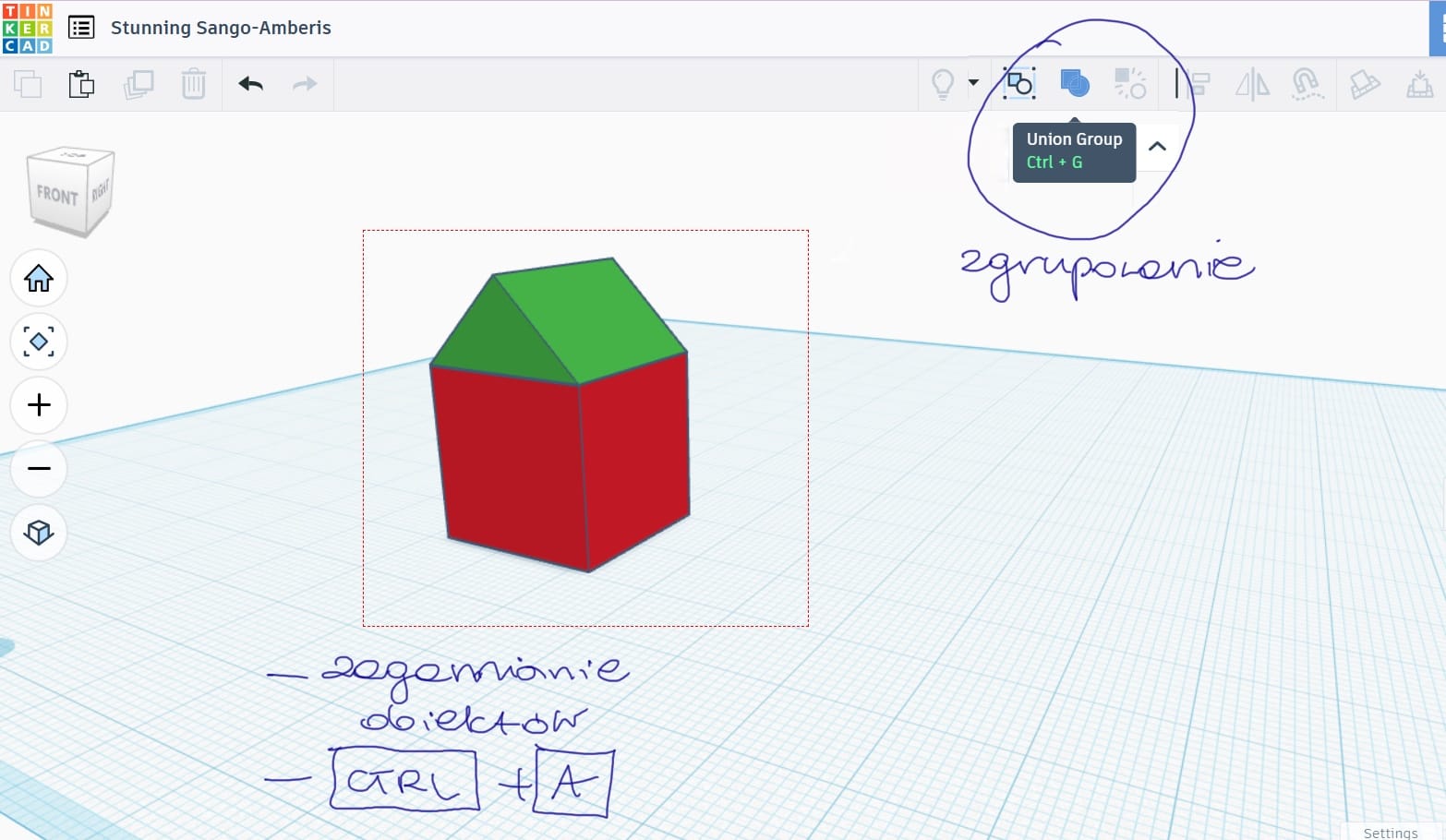Open dropdown arrow next to lightbulb
The height and width of the screenshot is (840, 1446).
973,83
